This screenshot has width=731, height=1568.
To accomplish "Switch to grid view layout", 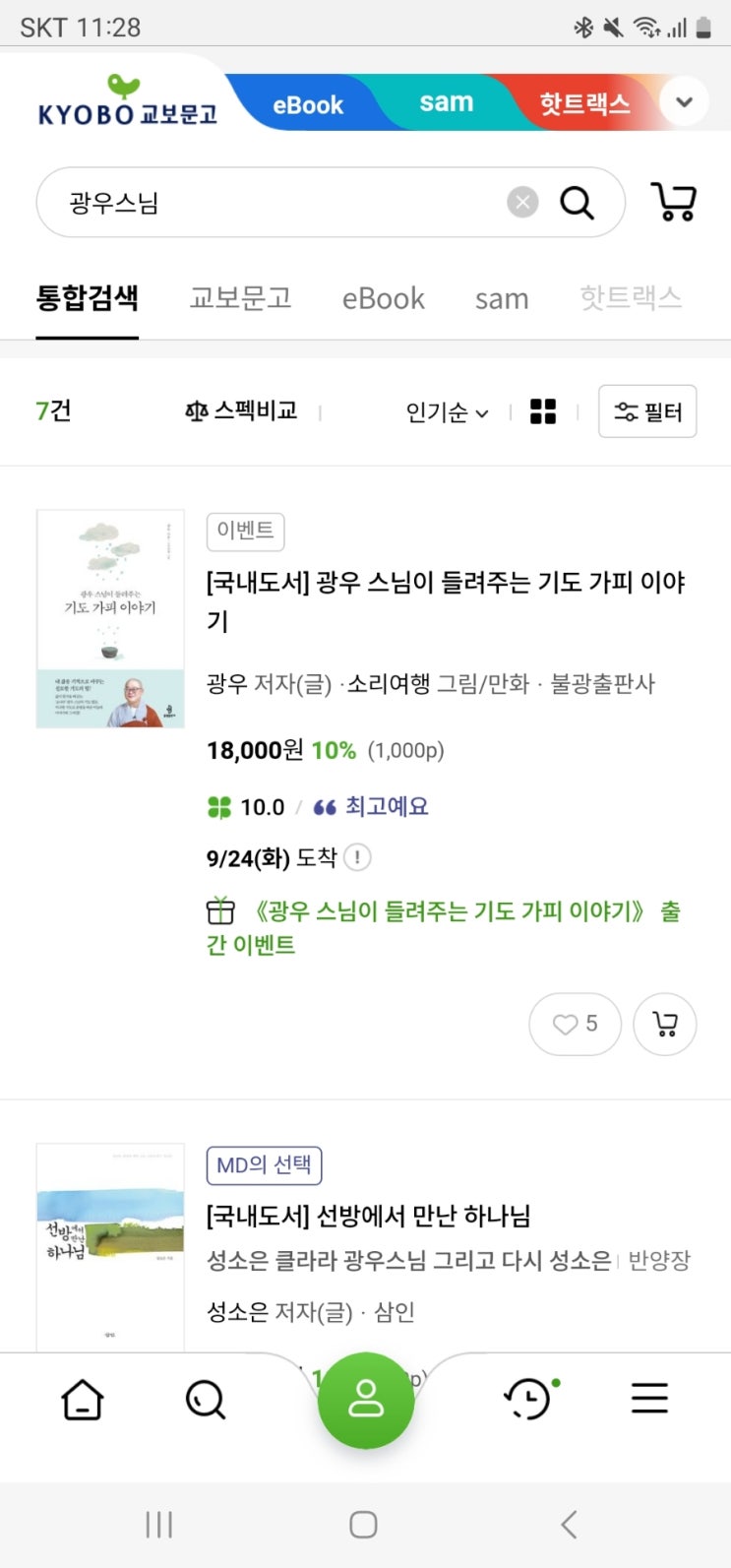I will [x=543, y=411].
